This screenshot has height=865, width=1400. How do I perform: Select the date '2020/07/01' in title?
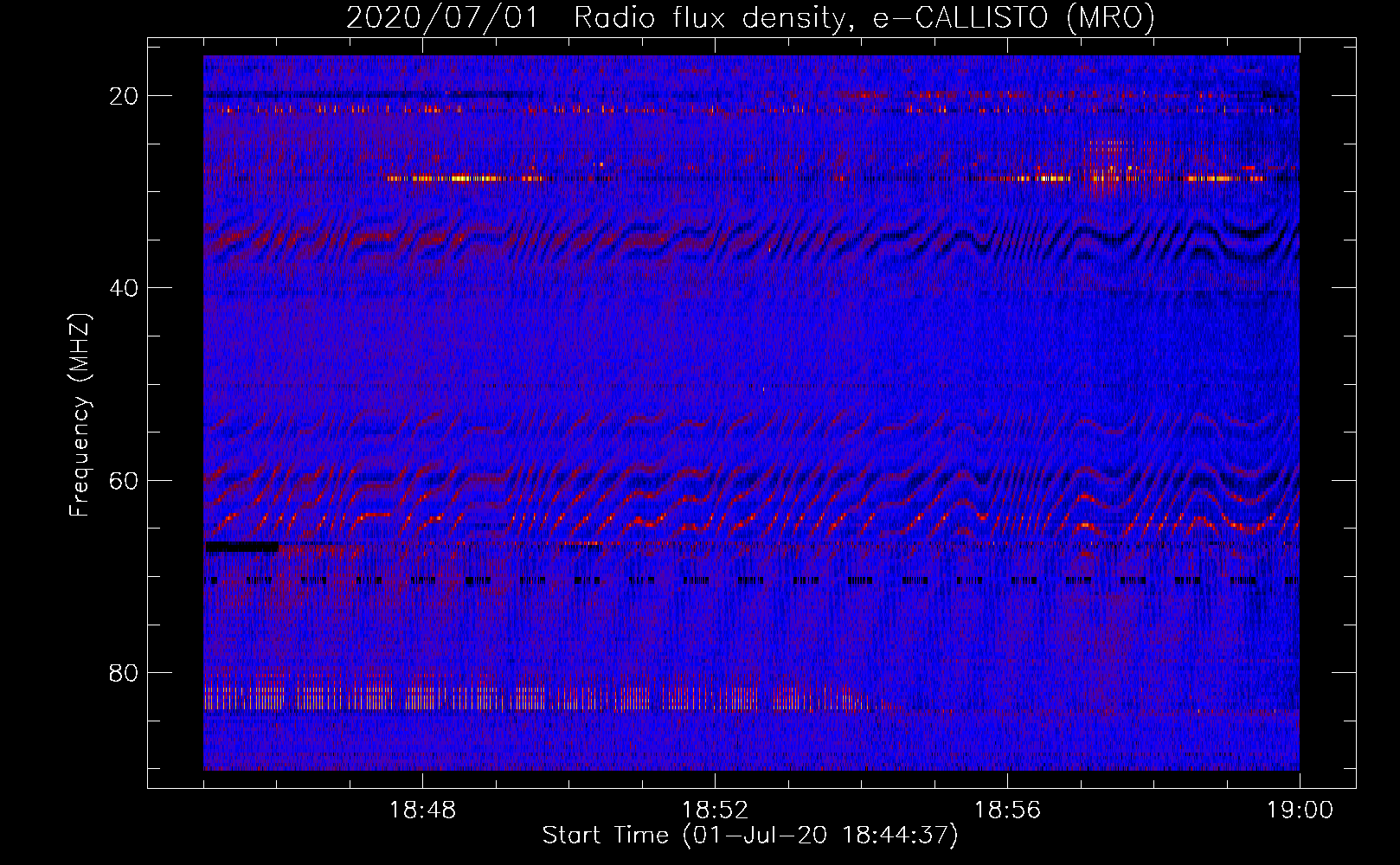point(442,17)
